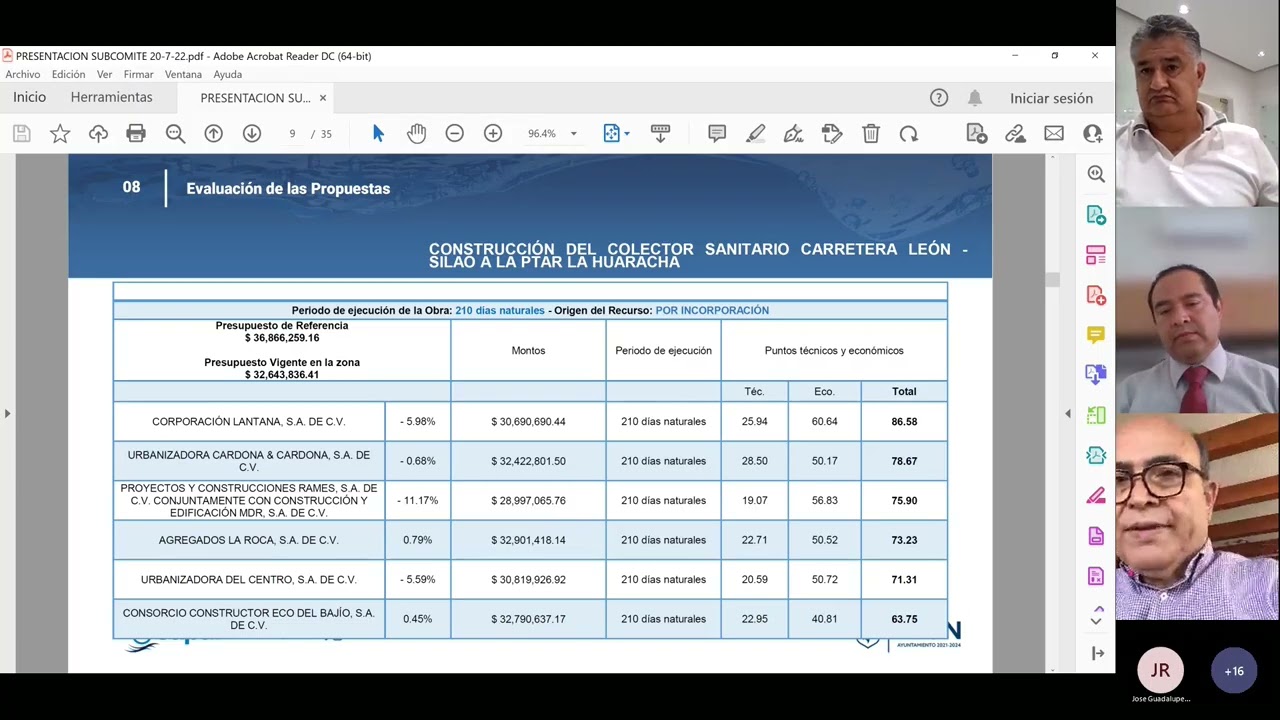Send file by email icon

click(1054, 133)
